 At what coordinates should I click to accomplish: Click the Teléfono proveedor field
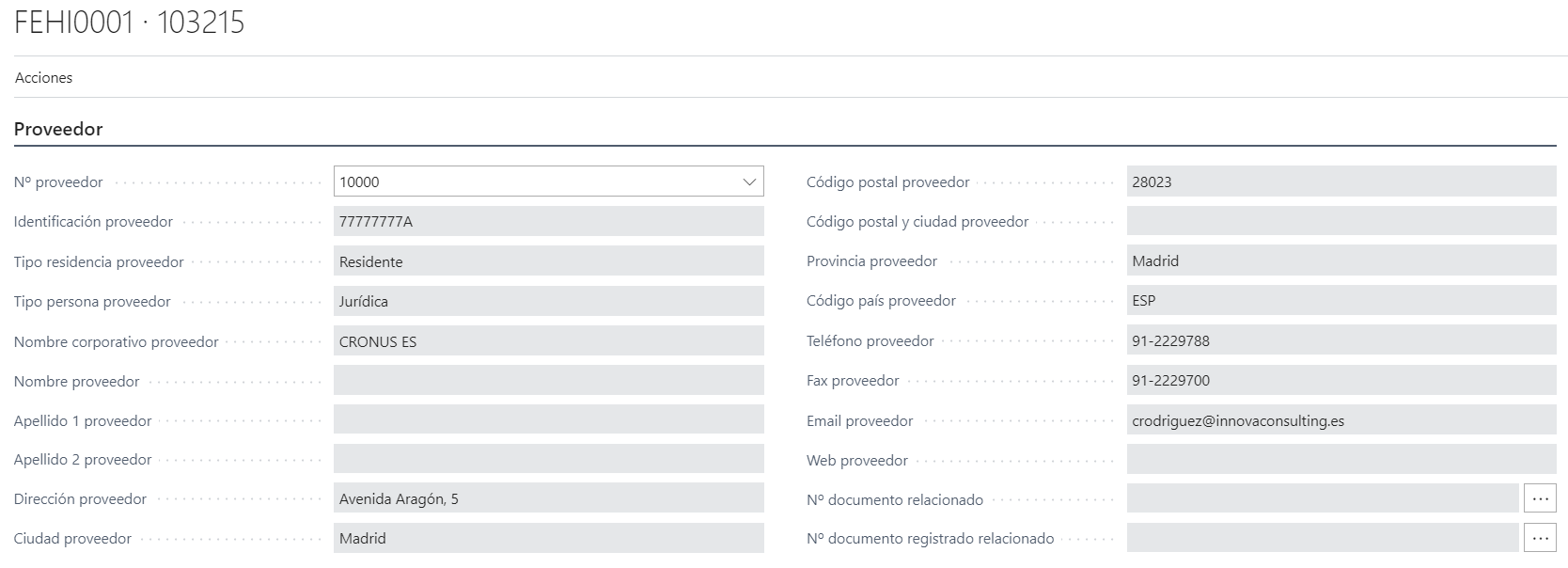[1341, 341]
